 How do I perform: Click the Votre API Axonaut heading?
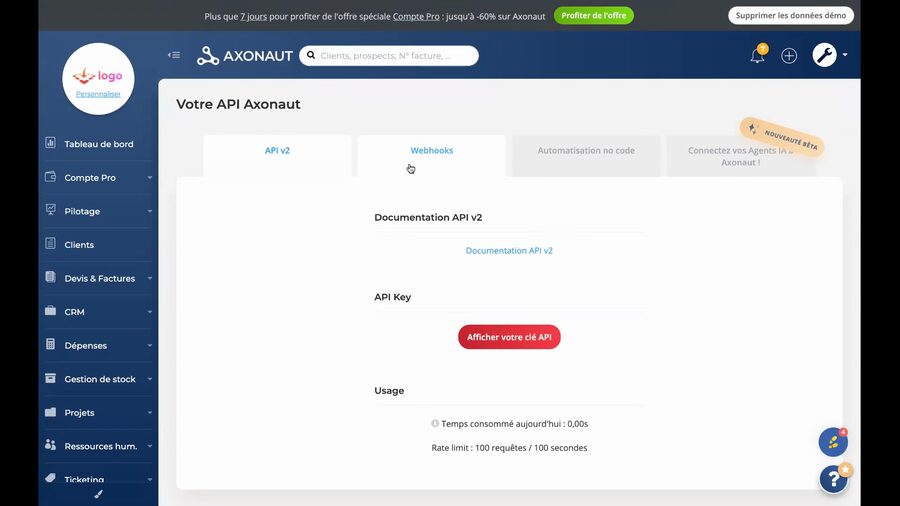(x=238, y=104)
